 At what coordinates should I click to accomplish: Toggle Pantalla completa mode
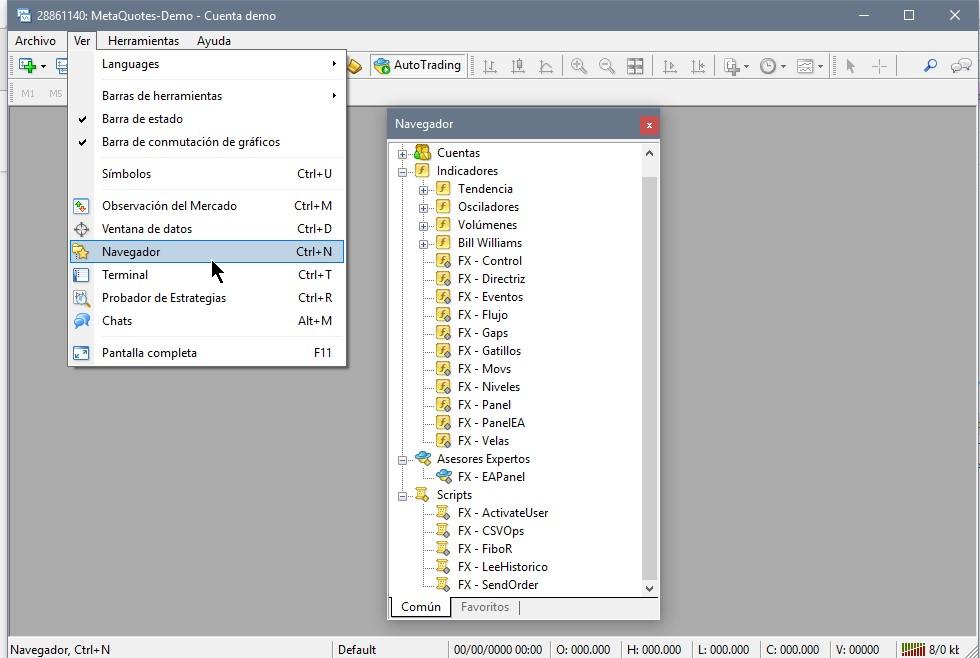click(207, 353)
